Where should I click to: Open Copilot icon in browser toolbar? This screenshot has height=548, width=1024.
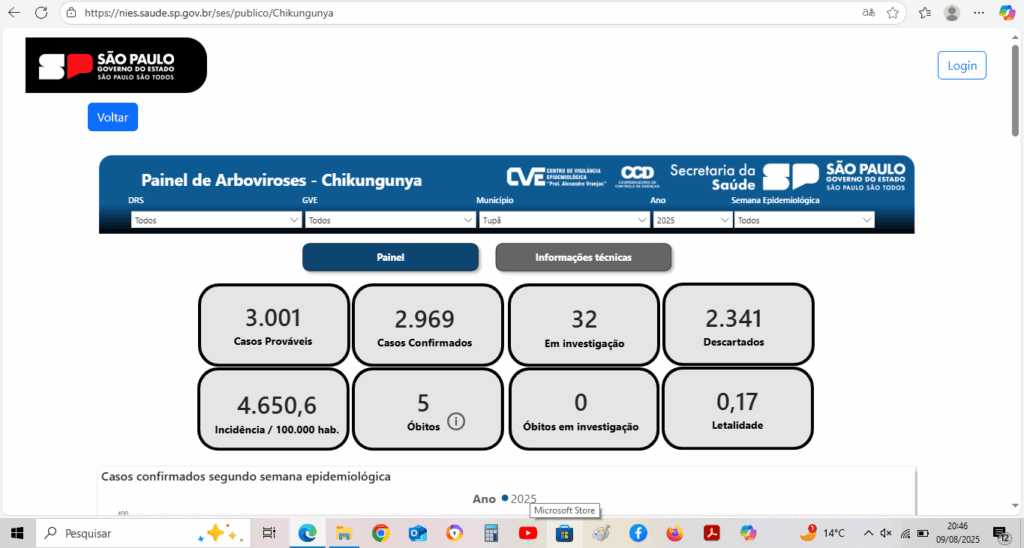1006,12
